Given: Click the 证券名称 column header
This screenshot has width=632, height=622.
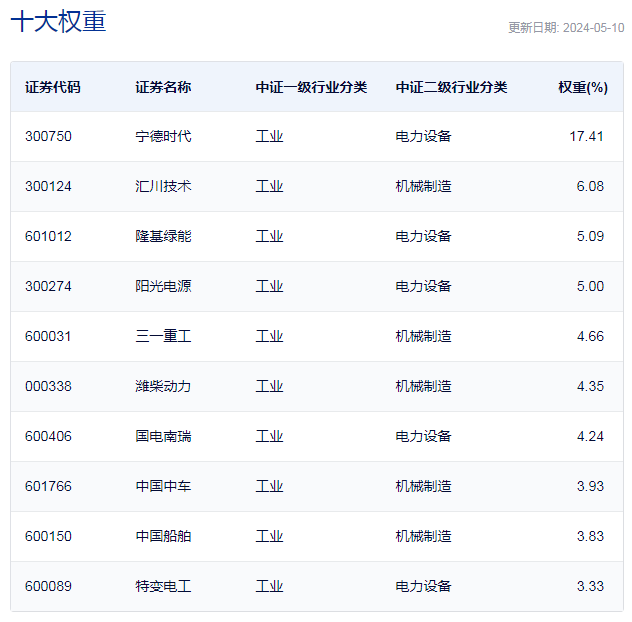Looking at the screenshot, I should click(x=163, y=87).
